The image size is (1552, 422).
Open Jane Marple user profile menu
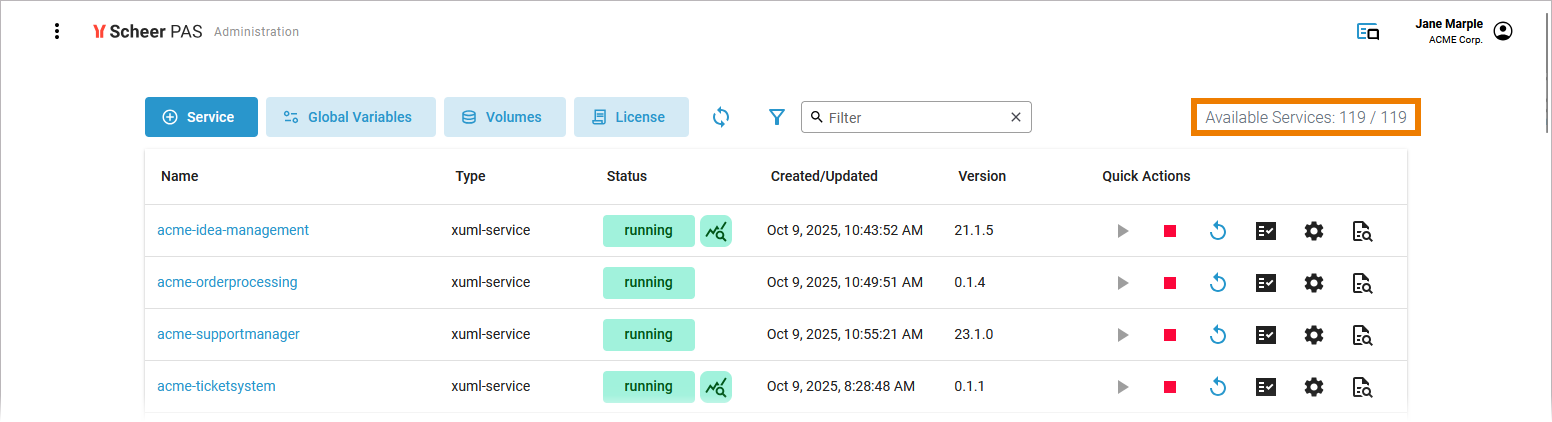1502,31
